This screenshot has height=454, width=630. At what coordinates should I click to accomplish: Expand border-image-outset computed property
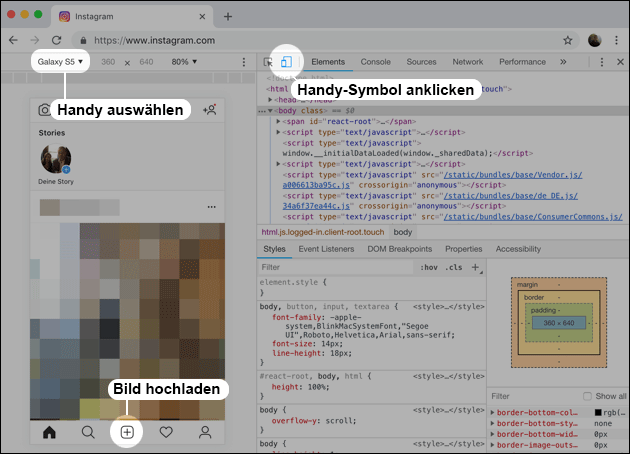[x=493, y=445]
